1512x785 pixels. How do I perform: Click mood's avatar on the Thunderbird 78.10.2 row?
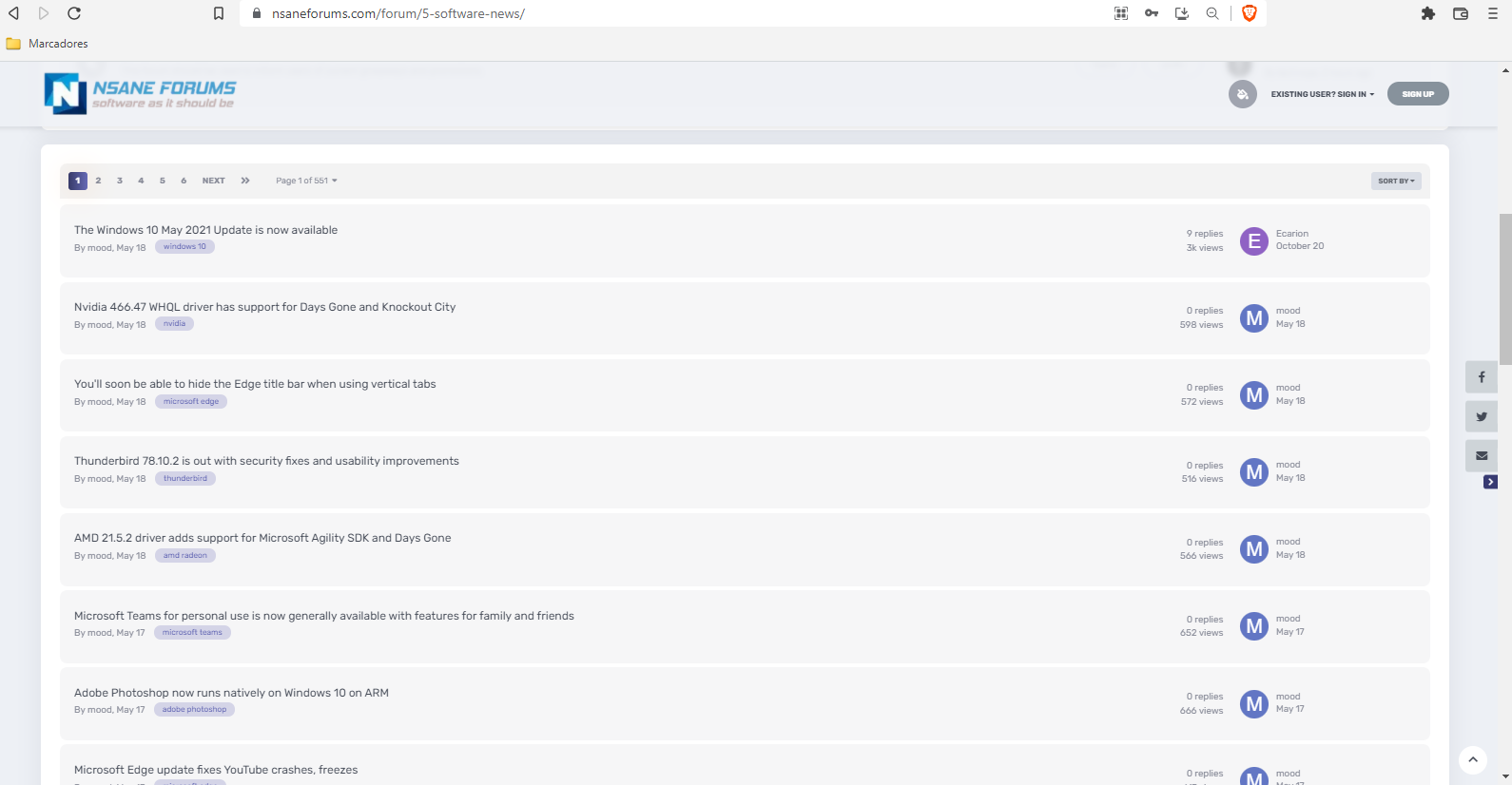pos(1254,472)
